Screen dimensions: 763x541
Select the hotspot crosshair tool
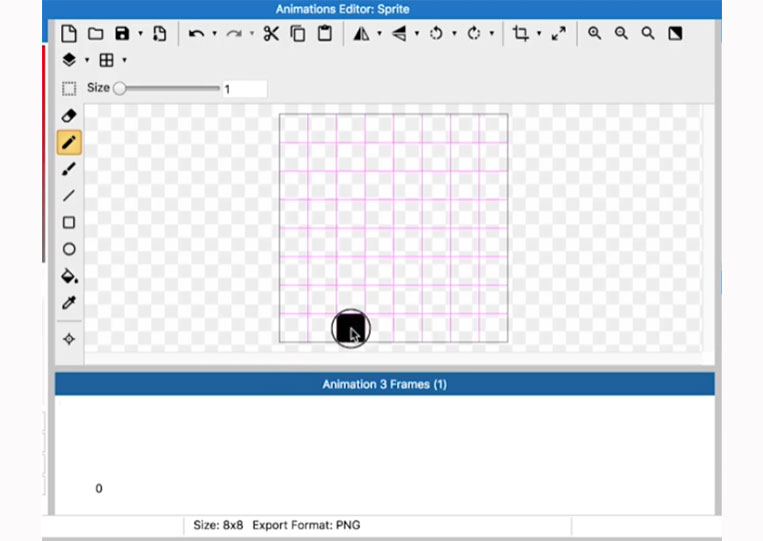point(69,339)
